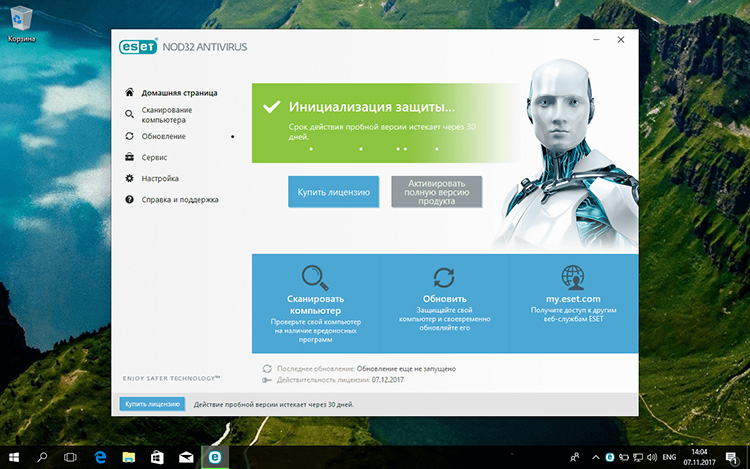
Task: Click the volume speaker tray icon
Action: [x=652, y=458]
